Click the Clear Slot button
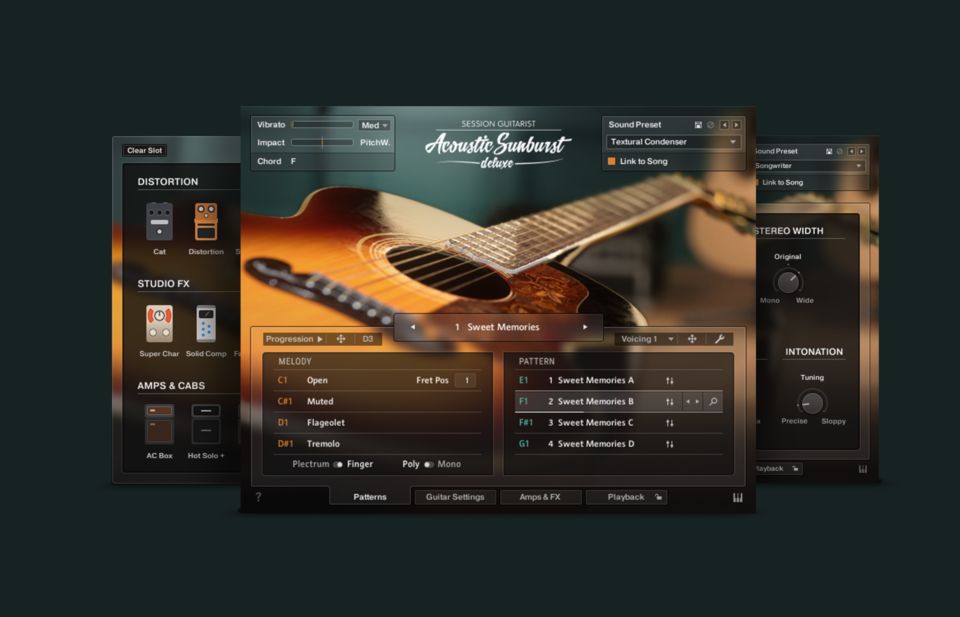 pos(145,151)
